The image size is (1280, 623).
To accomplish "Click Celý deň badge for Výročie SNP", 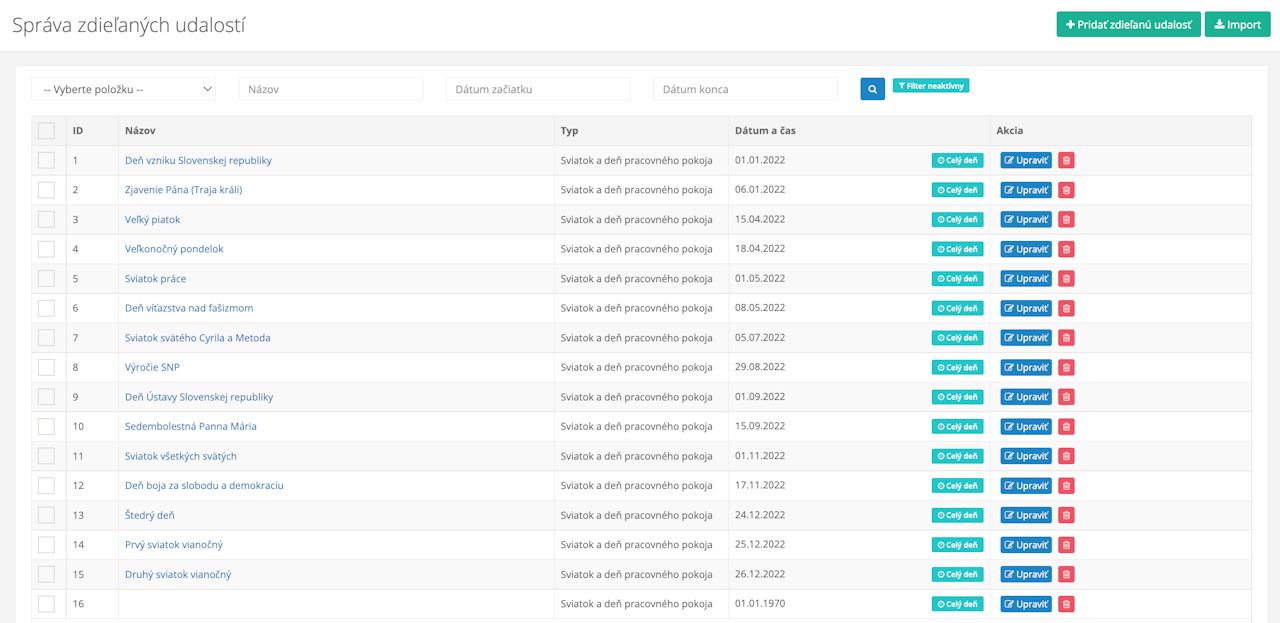I will click(957, 367).
